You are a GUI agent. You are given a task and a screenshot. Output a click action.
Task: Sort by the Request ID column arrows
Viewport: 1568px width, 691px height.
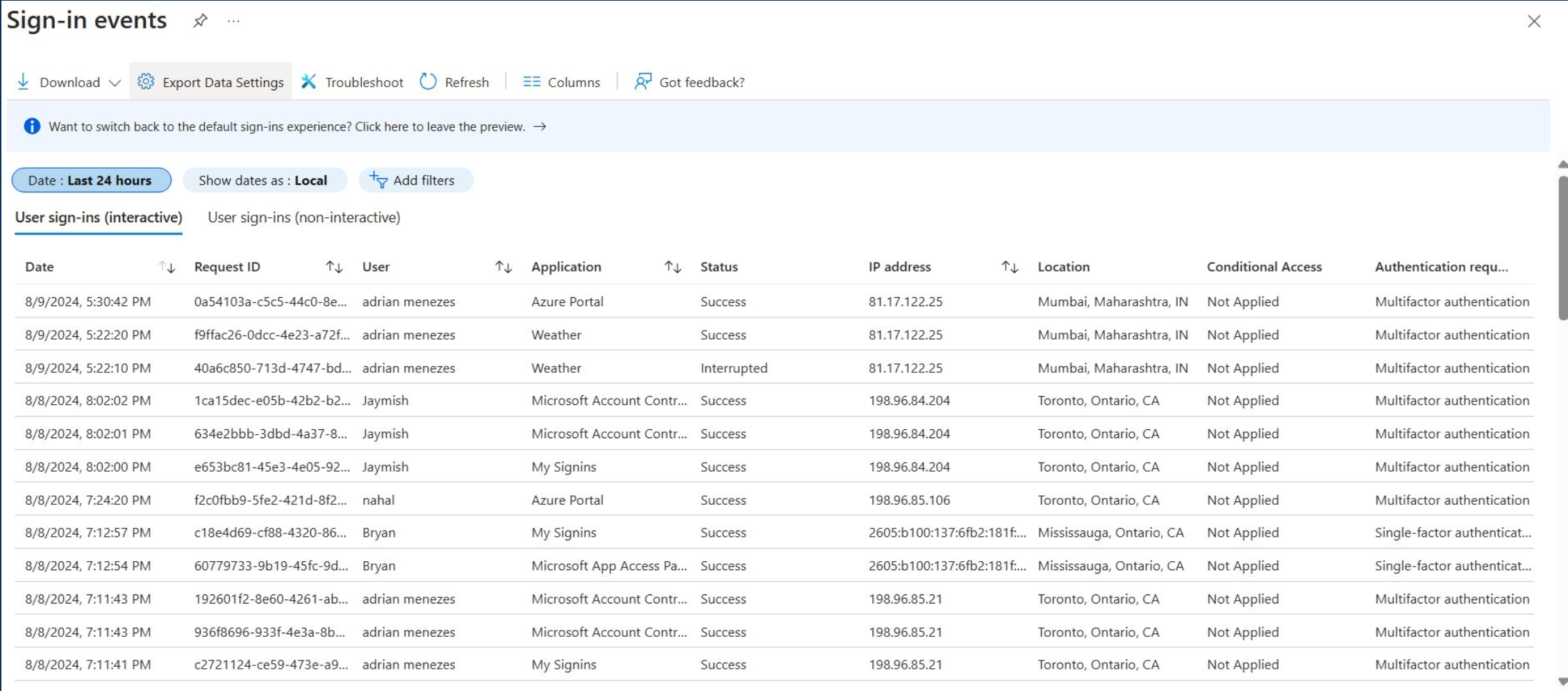335,267
